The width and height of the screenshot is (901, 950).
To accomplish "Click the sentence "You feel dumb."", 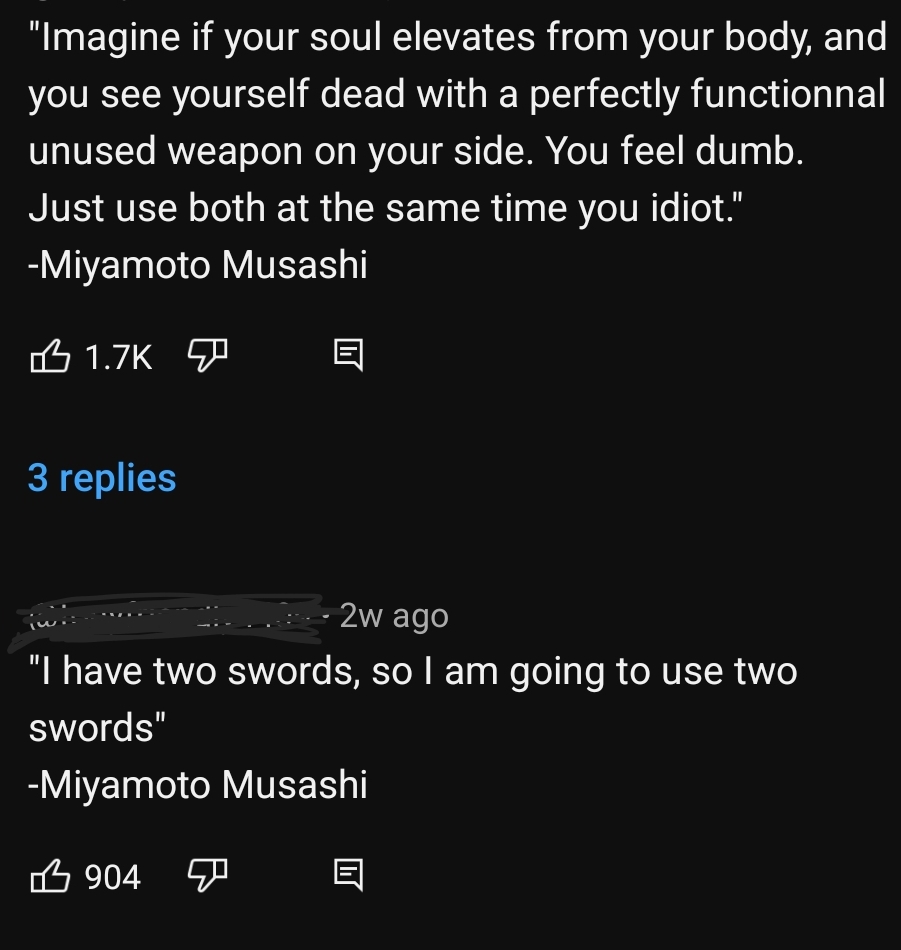I will coord(675,151).
